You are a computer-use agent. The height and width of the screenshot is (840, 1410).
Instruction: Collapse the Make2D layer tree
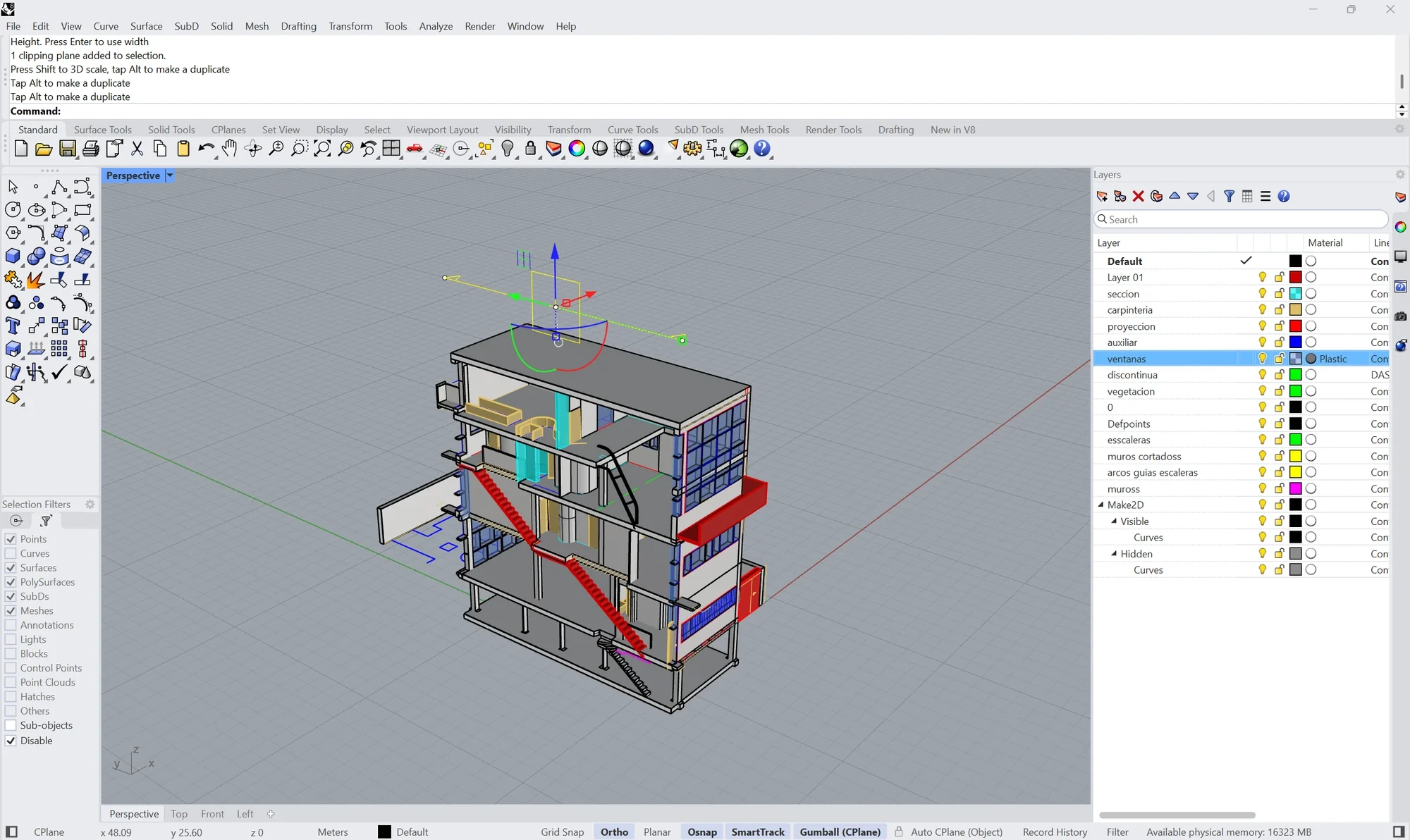click(1101, 505)
